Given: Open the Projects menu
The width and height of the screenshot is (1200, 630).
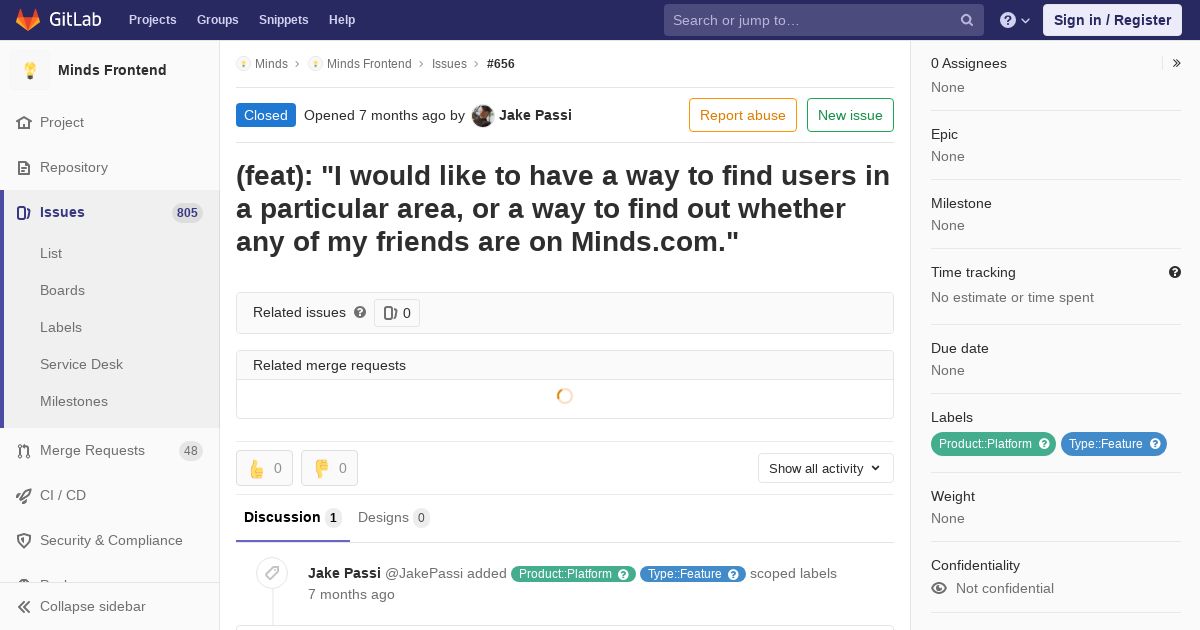Looking at the screenshot, I should tap(153, 20).
